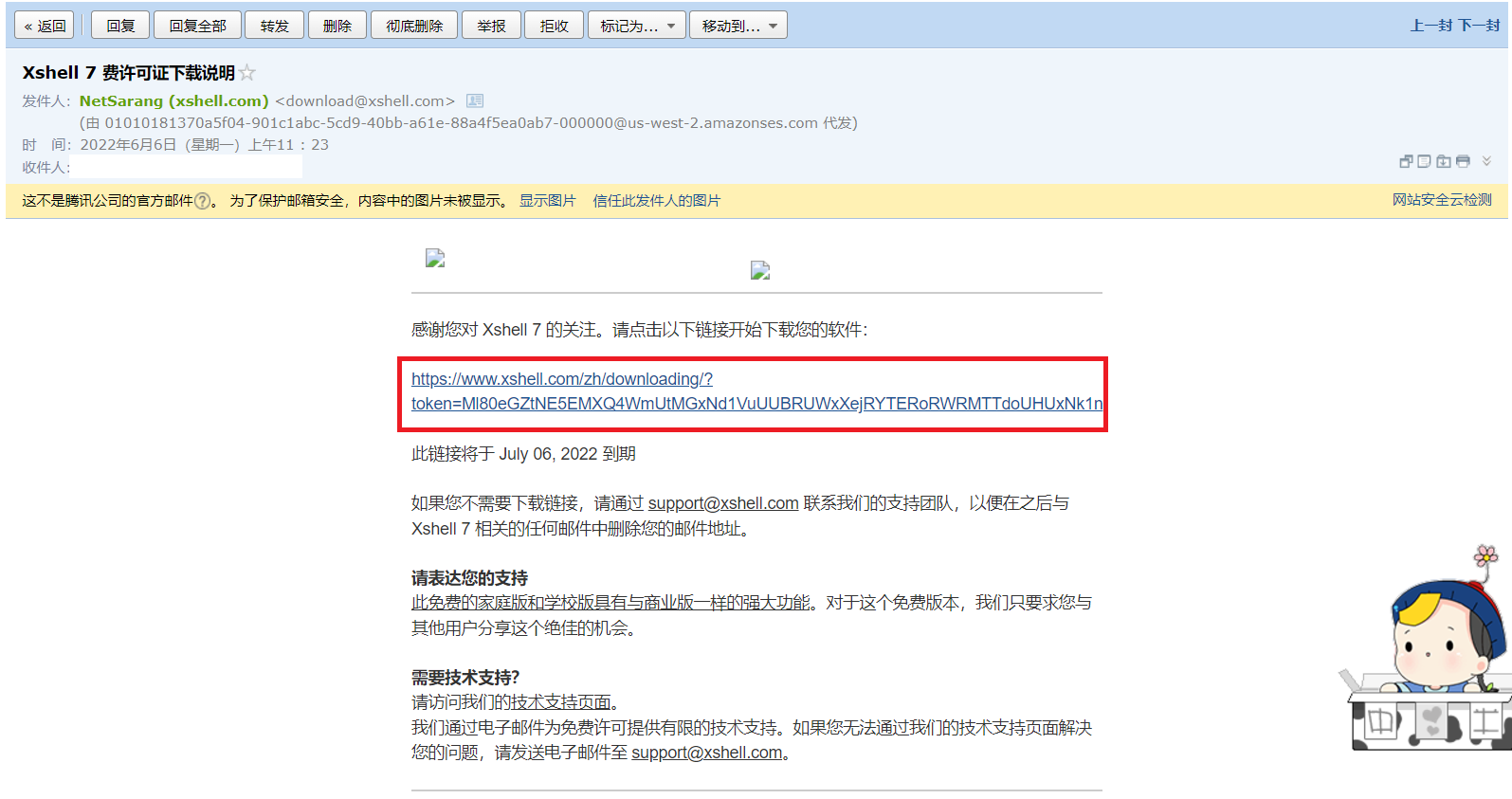Click the 回复 button
Viewport: 1512px width, 799px height.
(x=120, y=26)
